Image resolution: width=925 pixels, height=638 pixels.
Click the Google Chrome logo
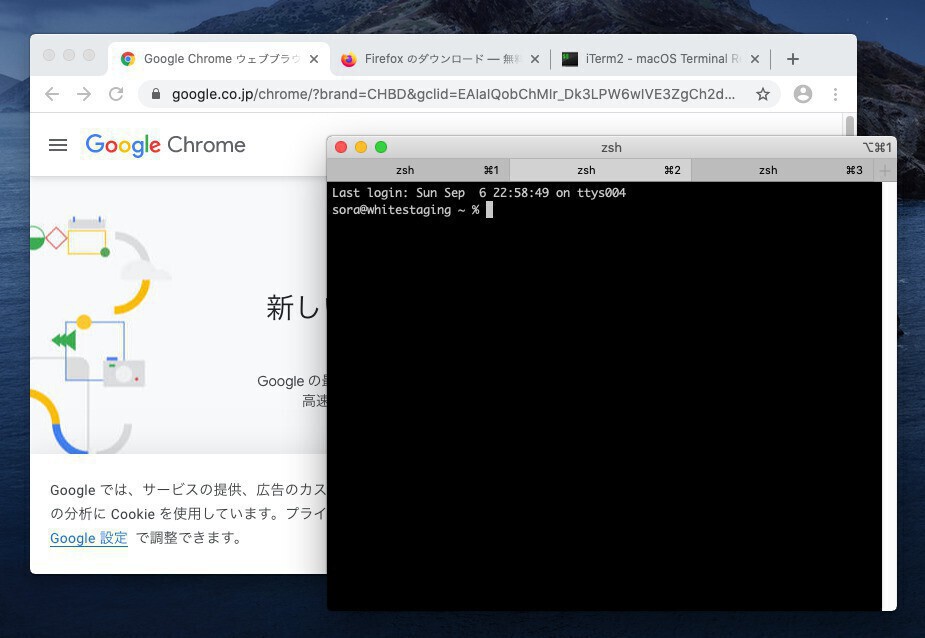click(165, 145)
